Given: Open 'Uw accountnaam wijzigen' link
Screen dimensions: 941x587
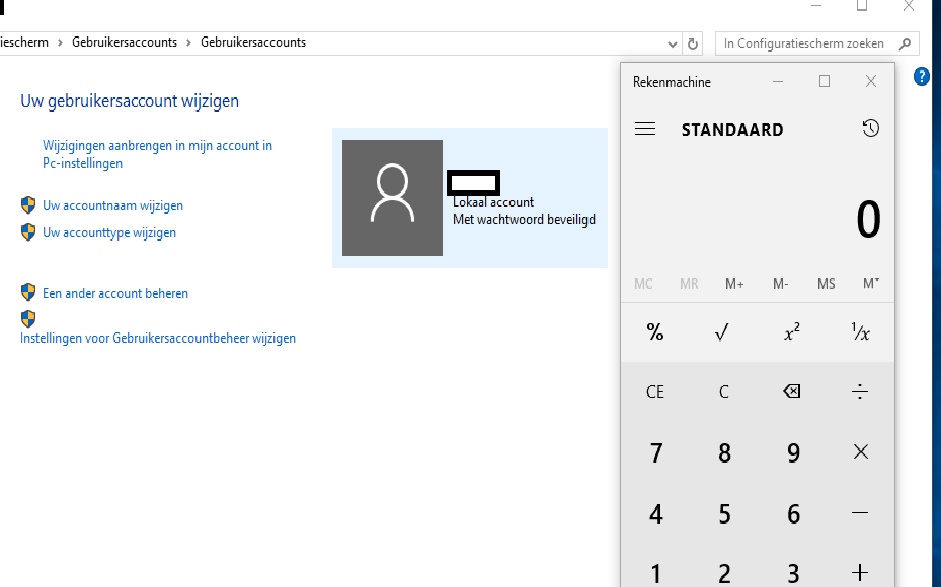Looking at the screenshot, I should 113,205.
